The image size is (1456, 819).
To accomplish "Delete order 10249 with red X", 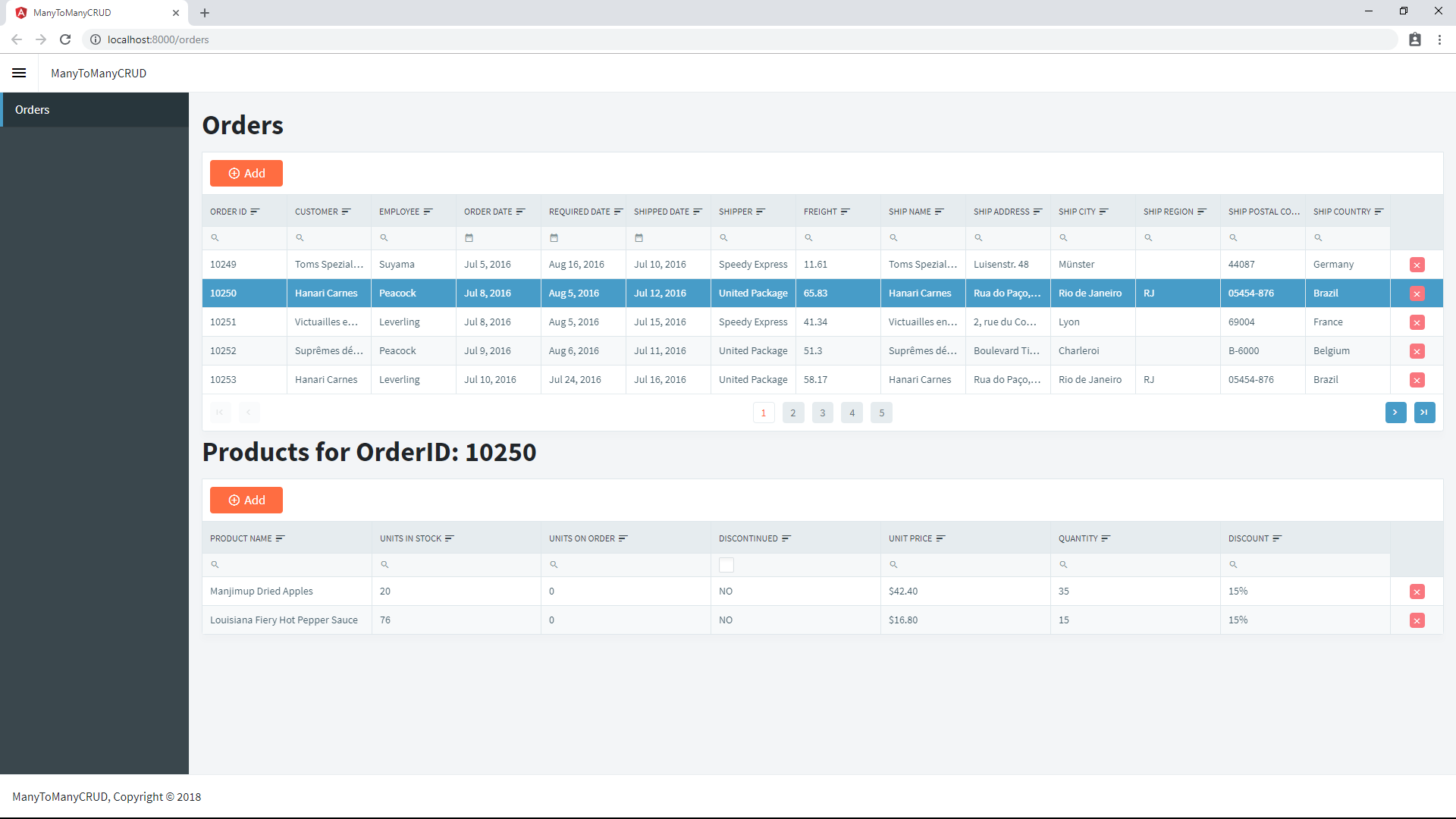I will click(1417, 265).
